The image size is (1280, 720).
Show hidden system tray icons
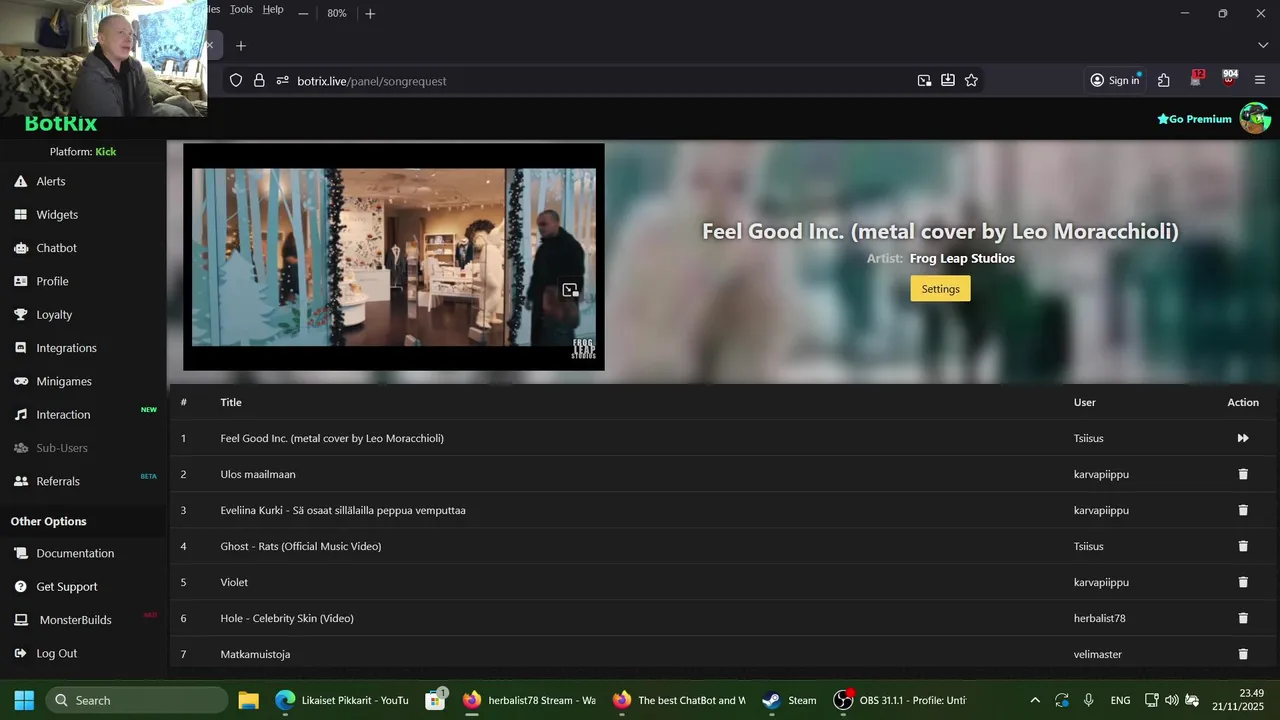pos(1035,700)
